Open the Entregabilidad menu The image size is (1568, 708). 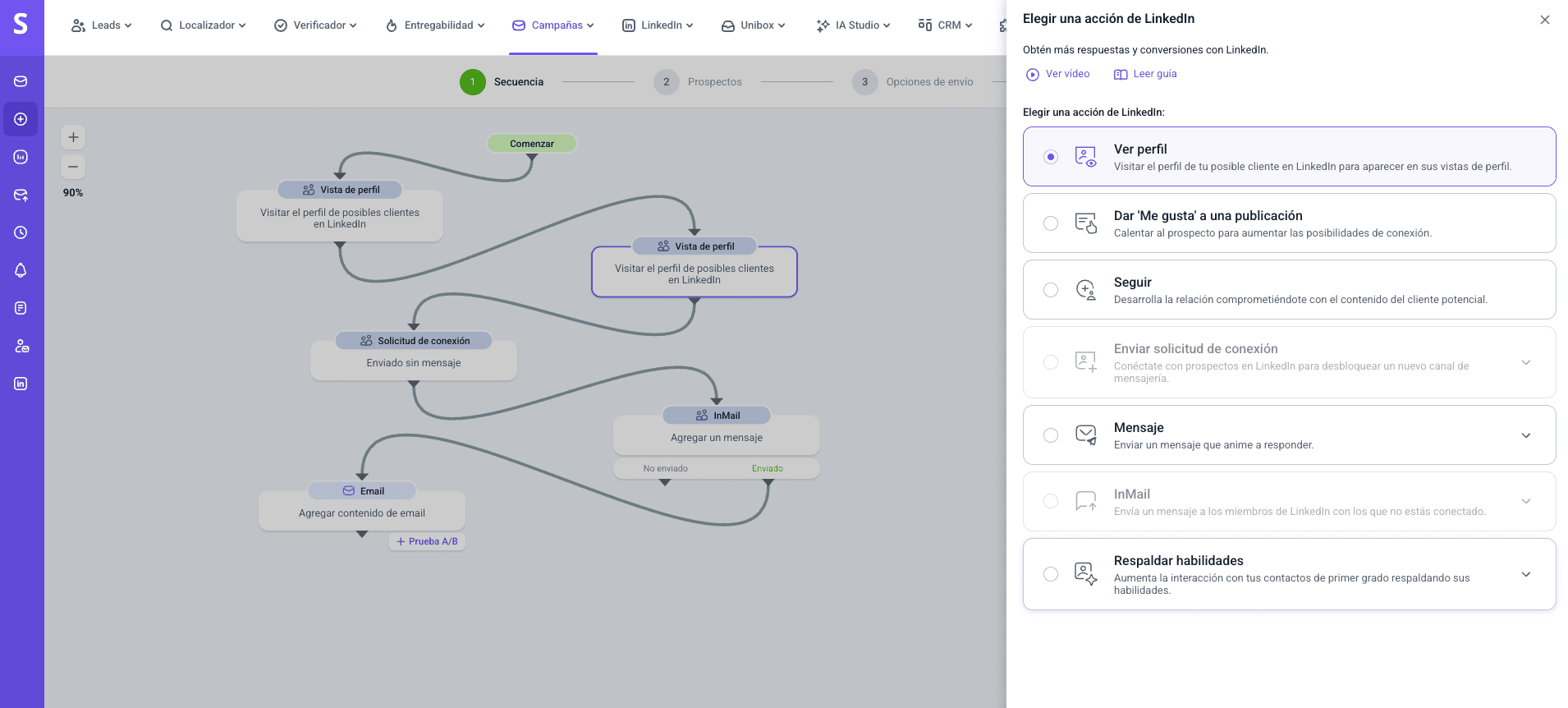[x=435, y=25]
